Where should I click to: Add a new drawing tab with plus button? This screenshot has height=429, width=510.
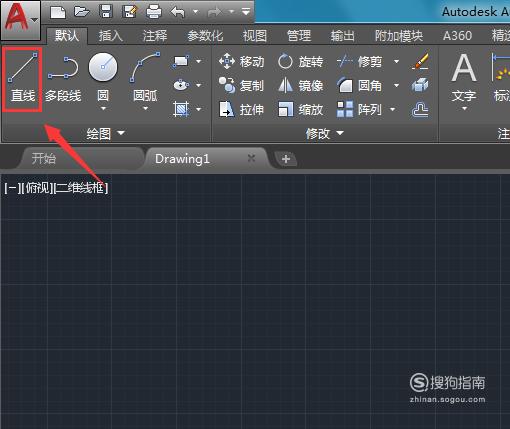click(286, 159)
